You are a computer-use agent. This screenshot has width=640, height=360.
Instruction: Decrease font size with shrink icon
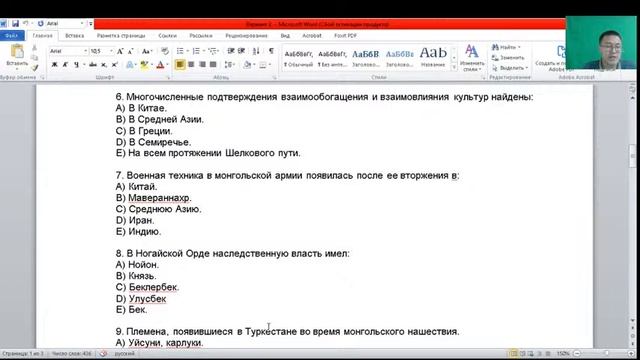130,51
